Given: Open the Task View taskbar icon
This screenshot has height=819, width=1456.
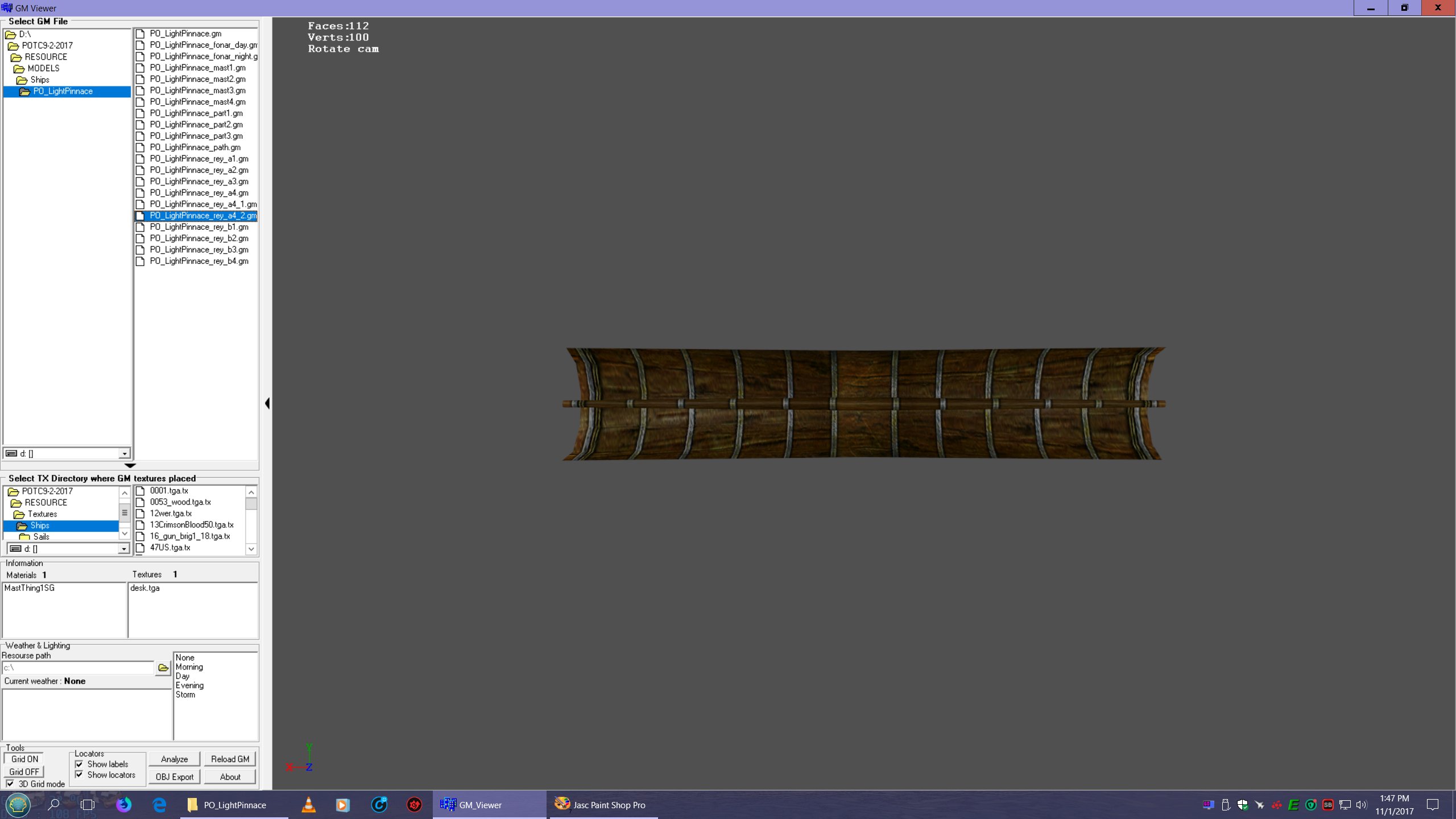Looking at the screenshot, I should [x=88, y=805].
